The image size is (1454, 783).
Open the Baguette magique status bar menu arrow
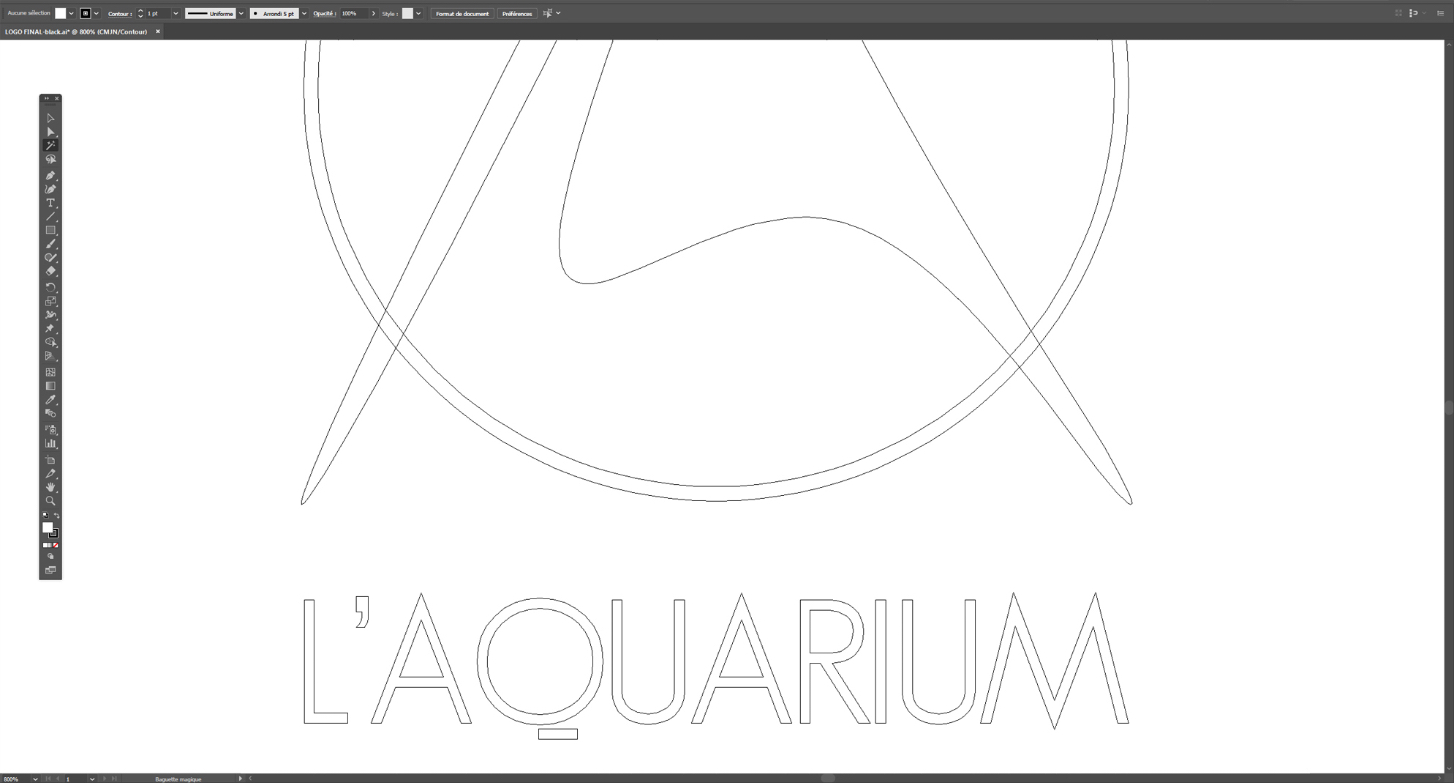240,778
